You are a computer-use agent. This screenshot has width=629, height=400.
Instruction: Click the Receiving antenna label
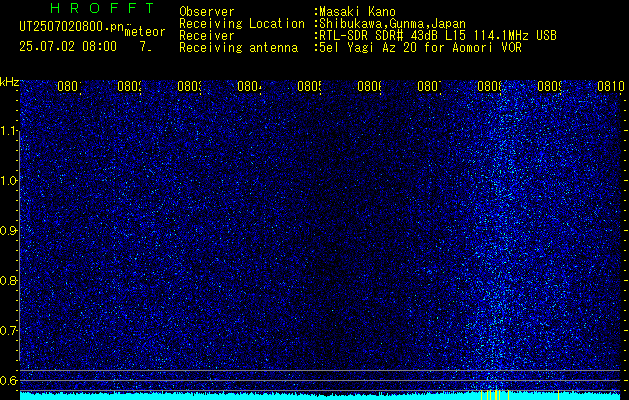click(238, 48)
